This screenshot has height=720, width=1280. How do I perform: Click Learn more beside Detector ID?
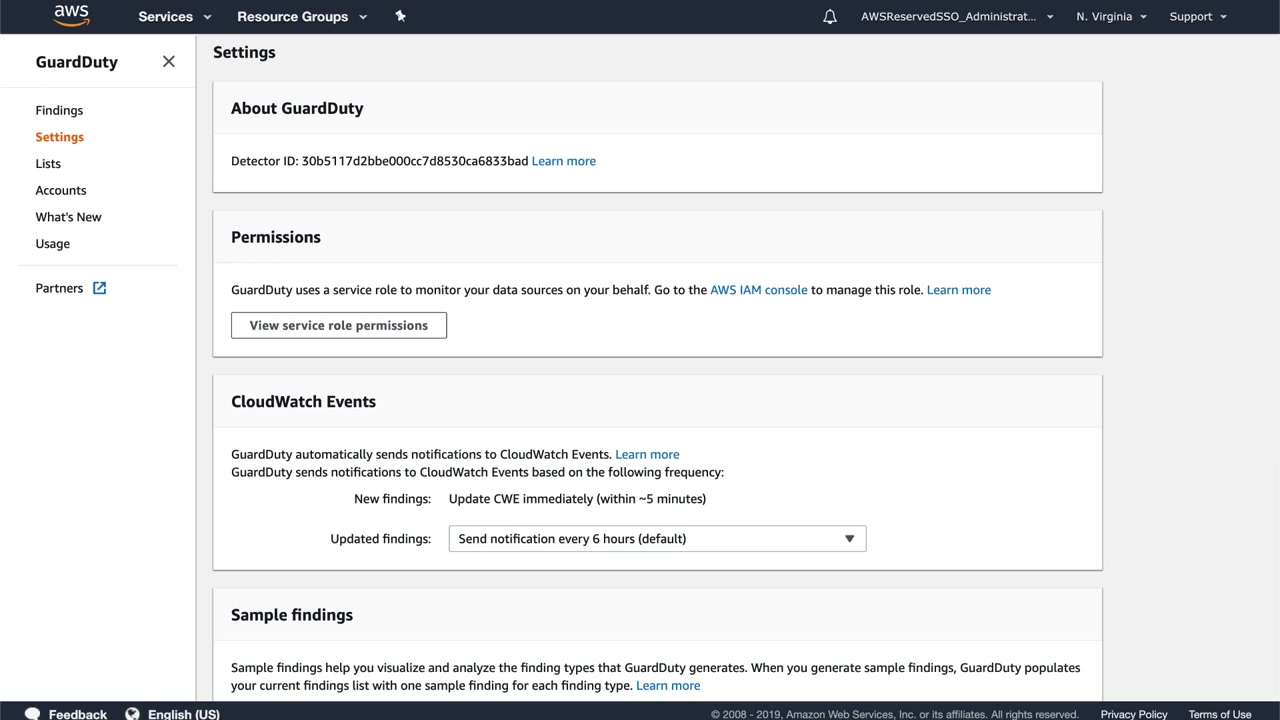[x=563, y=161]
